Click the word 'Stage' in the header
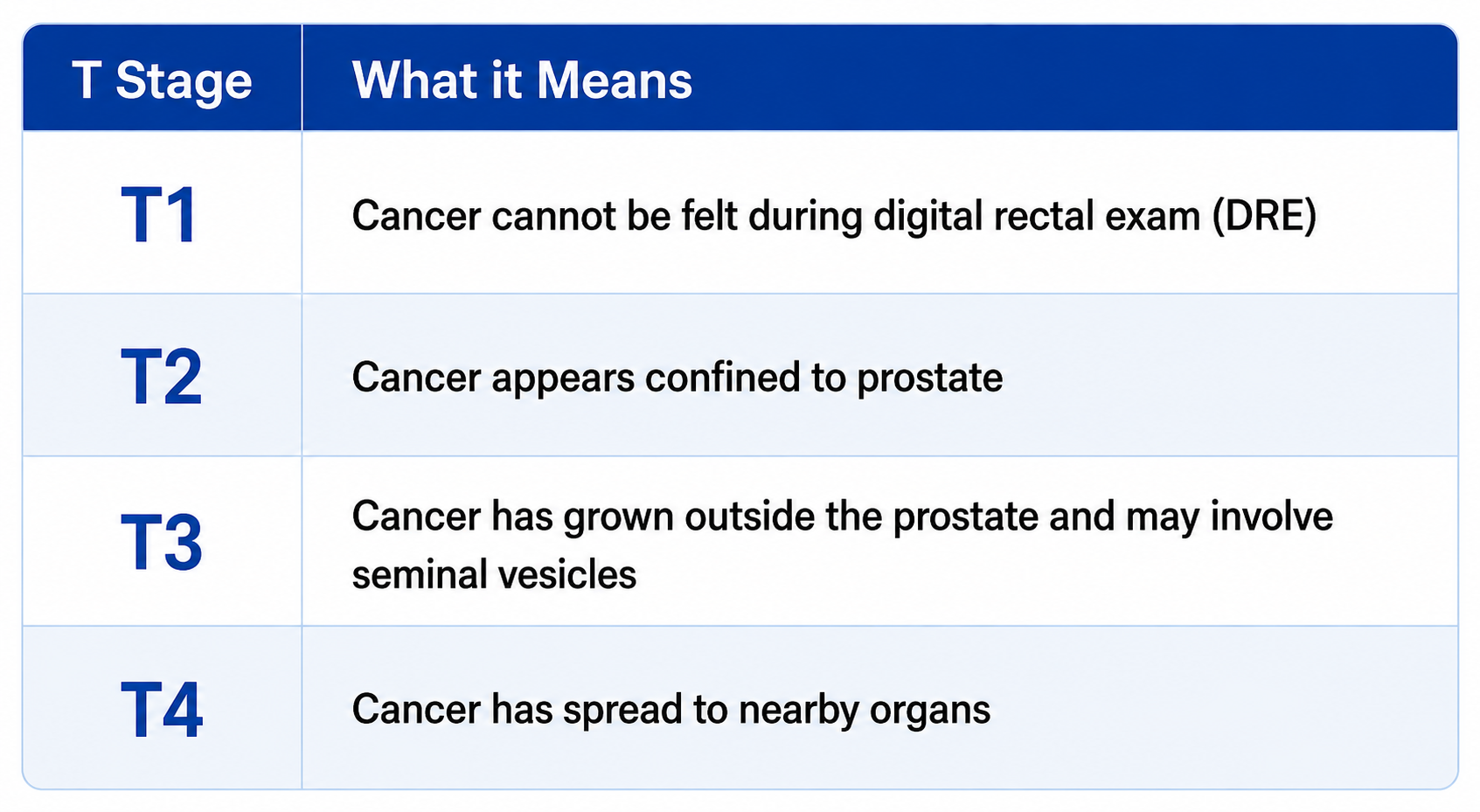Screen dimensions: 1480x812 (184, 82)
